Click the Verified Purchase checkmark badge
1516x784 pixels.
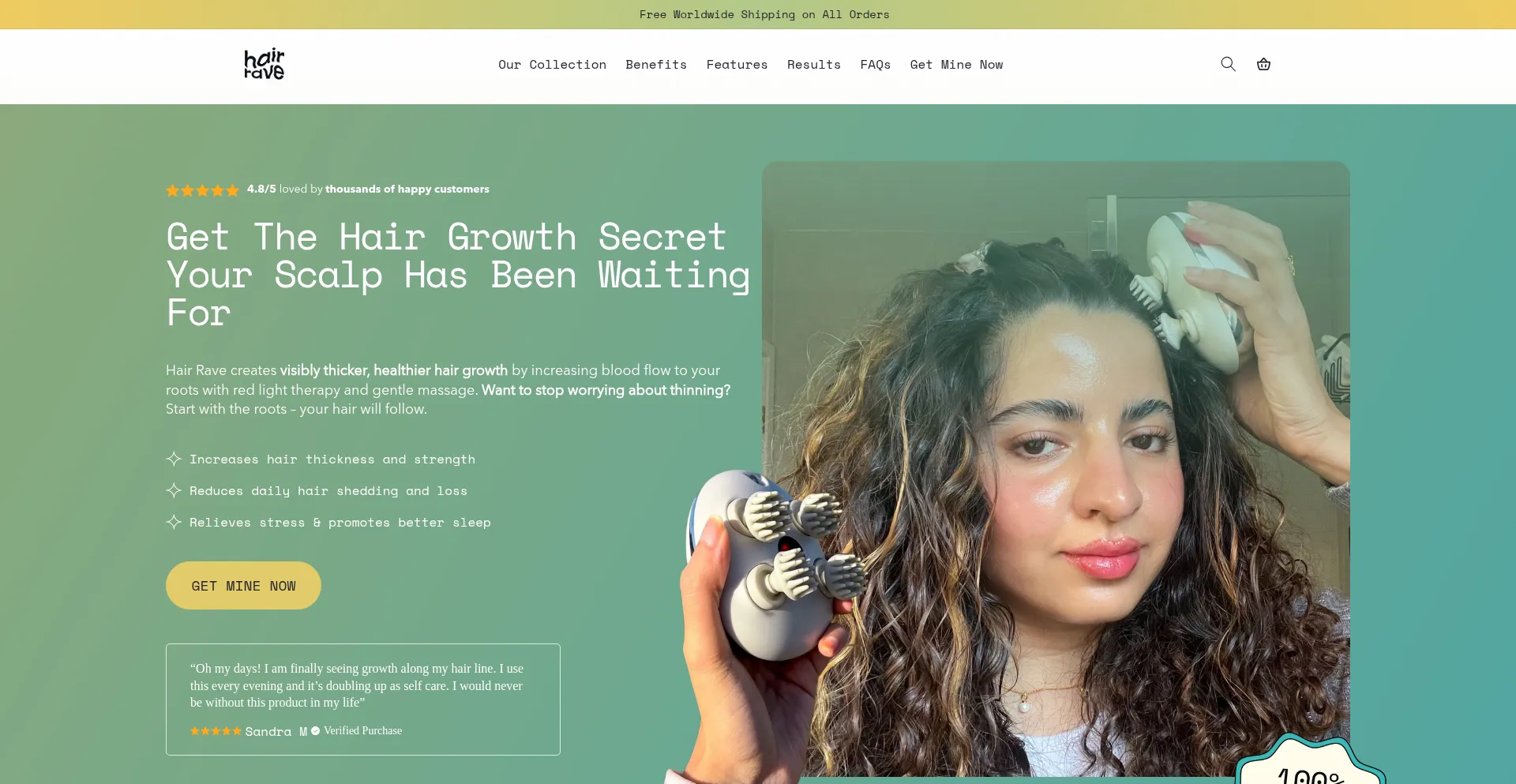315,731
